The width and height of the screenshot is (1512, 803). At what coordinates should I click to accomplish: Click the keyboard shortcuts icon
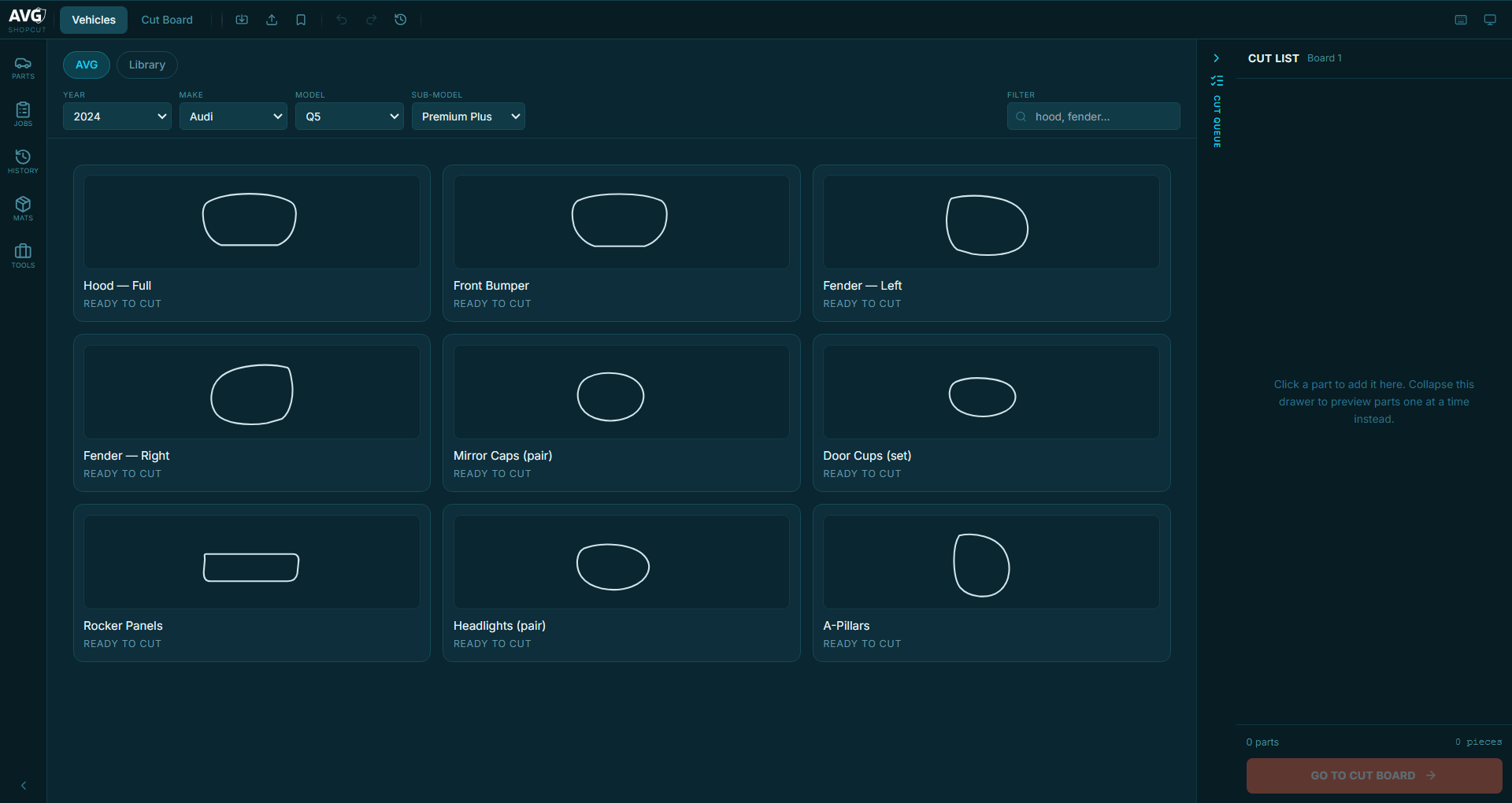(x=1461, y=20)
